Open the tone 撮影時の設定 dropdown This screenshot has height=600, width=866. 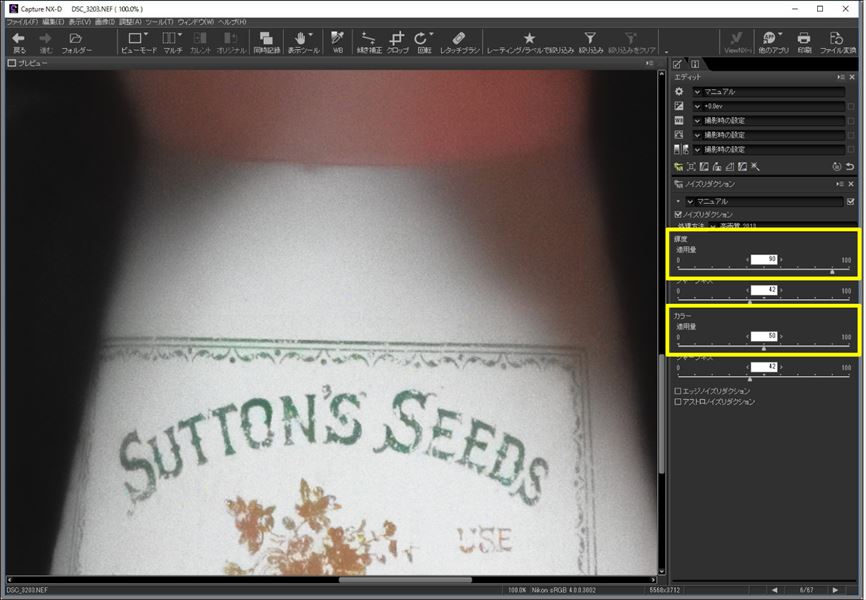pos(769,149)
